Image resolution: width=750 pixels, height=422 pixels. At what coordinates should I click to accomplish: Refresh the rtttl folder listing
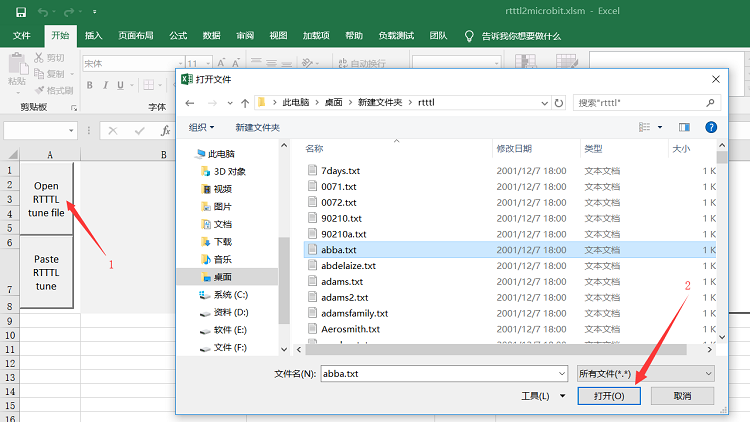point(559,103)
